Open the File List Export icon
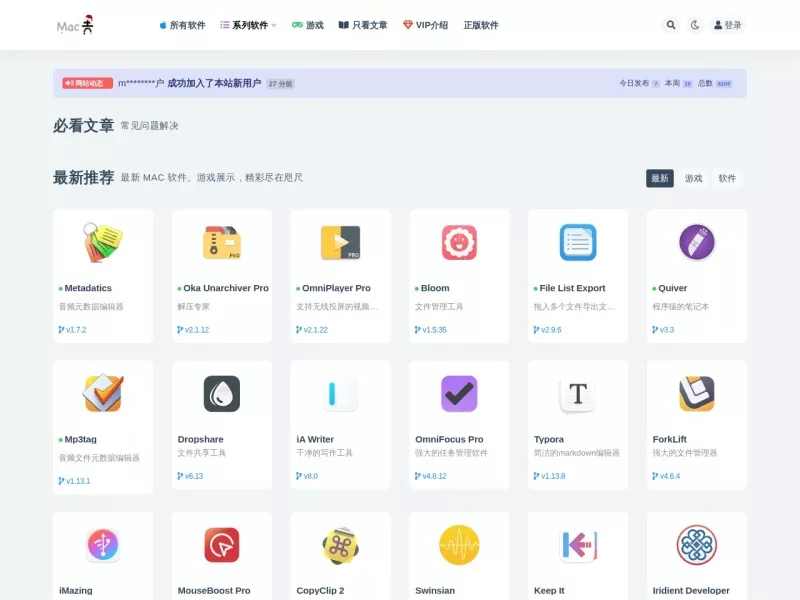 coord(578,242)
